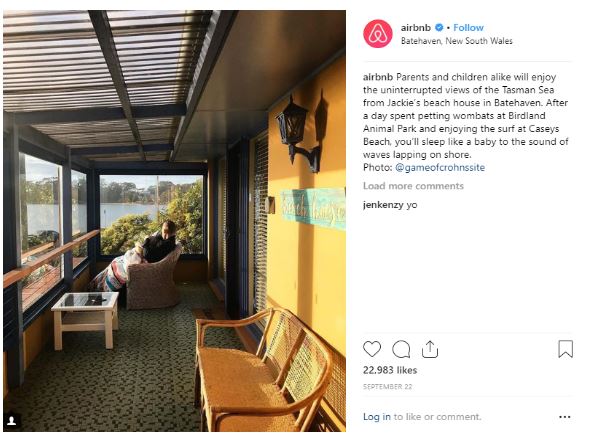600x436 pixels.
Task: Like the post with the heart icon
Action: 372,349
